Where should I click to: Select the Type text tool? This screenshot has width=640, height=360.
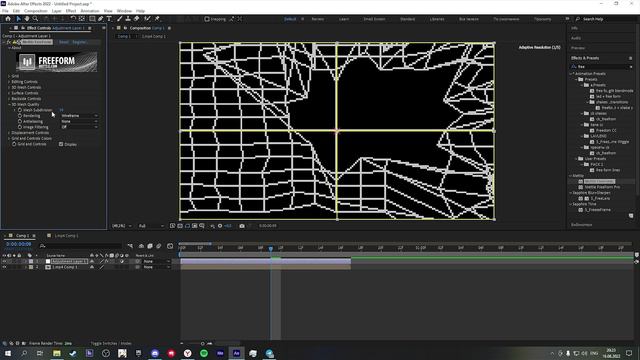click(x=109, y=19)
